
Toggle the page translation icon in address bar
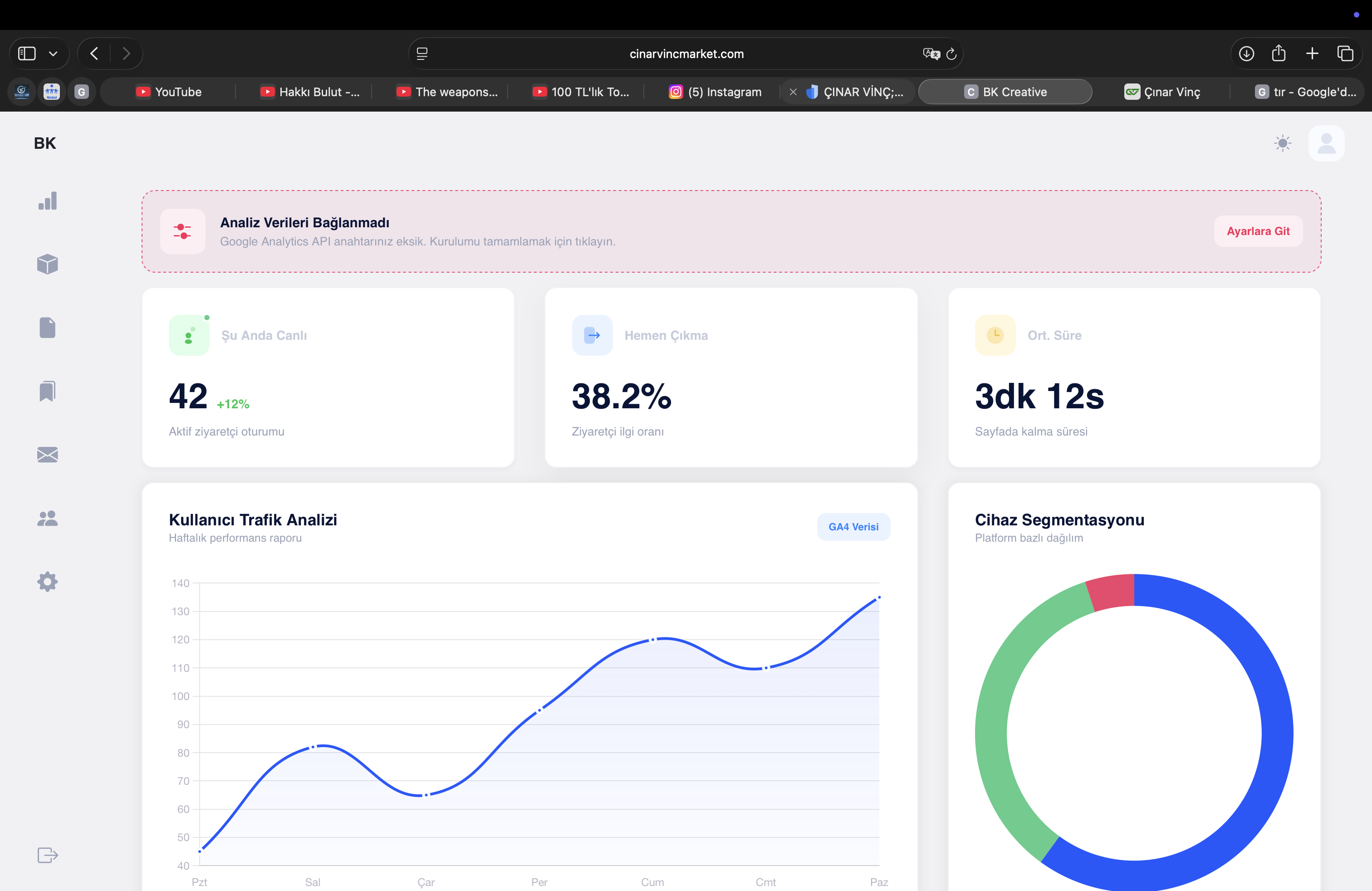931,54
